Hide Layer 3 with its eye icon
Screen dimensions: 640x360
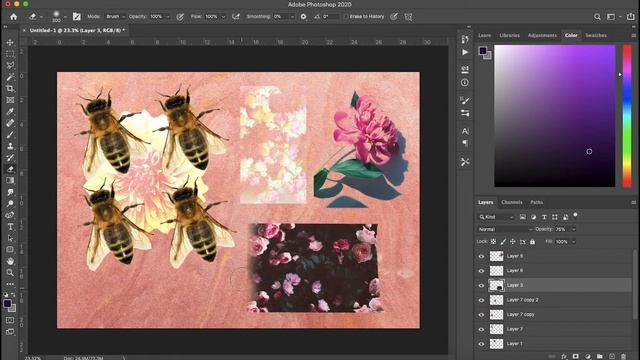click(x=481, y=285)
